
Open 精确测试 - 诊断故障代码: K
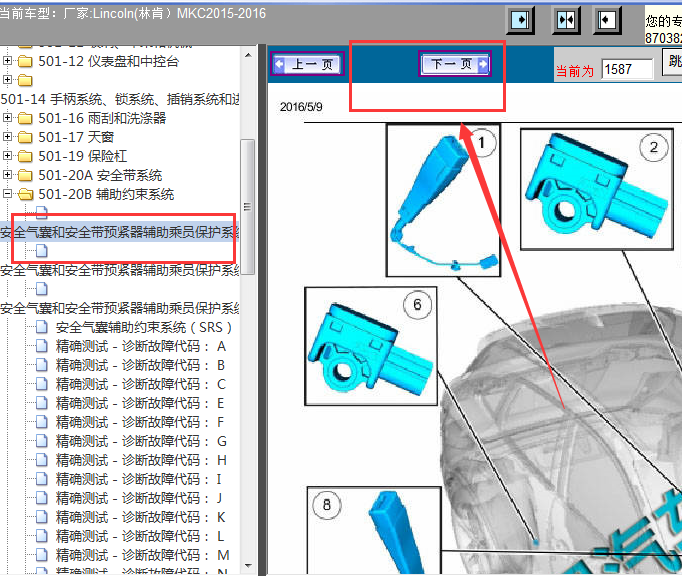140,518
